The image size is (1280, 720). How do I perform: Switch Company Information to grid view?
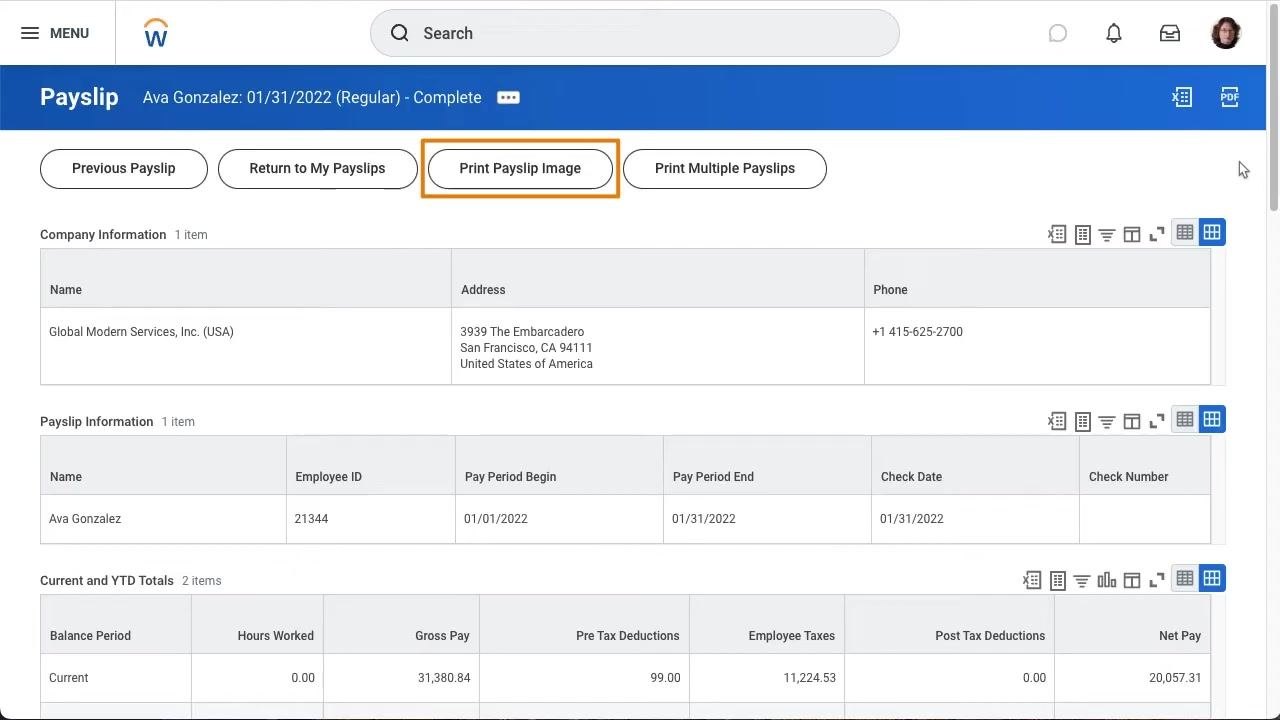coord(1212,232)
